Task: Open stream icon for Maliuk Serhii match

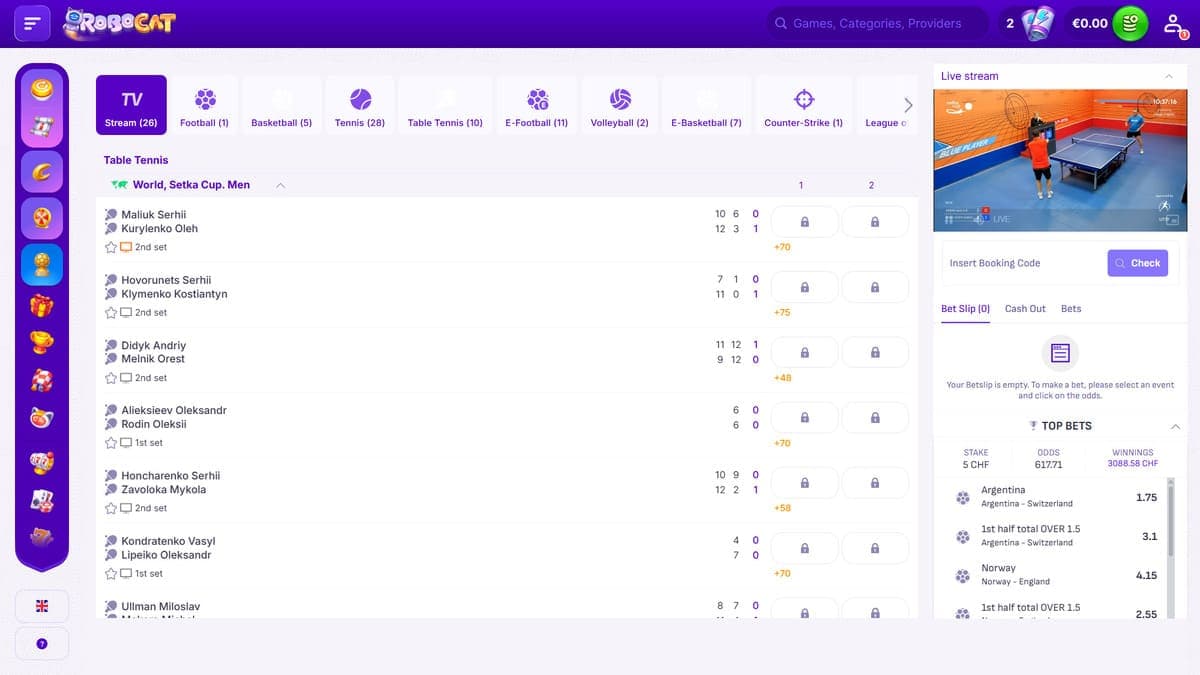Action: pyautogui.click(x=126, y=247)
